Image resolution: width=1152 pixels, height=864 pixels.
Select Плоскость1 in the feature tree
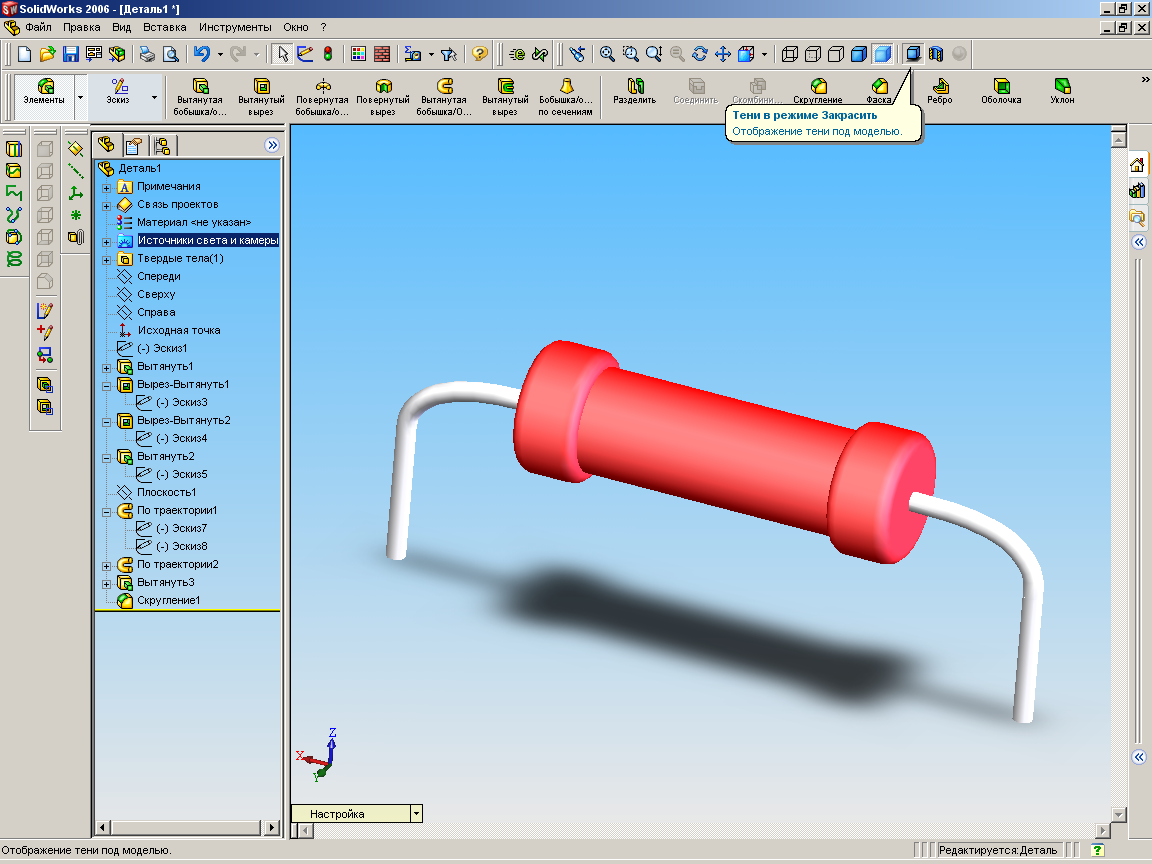tap(166, 492)
